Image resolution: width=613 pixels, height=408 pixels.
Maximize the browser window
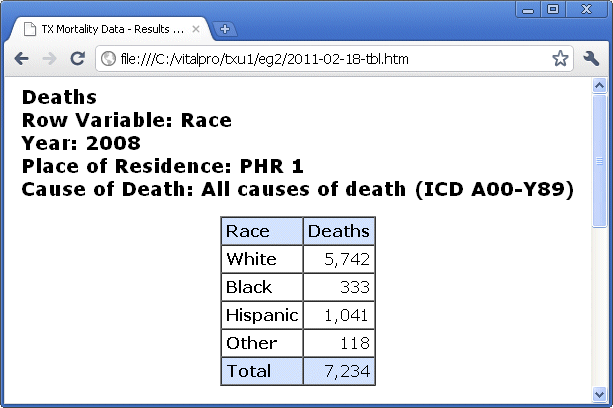point(553,10)
